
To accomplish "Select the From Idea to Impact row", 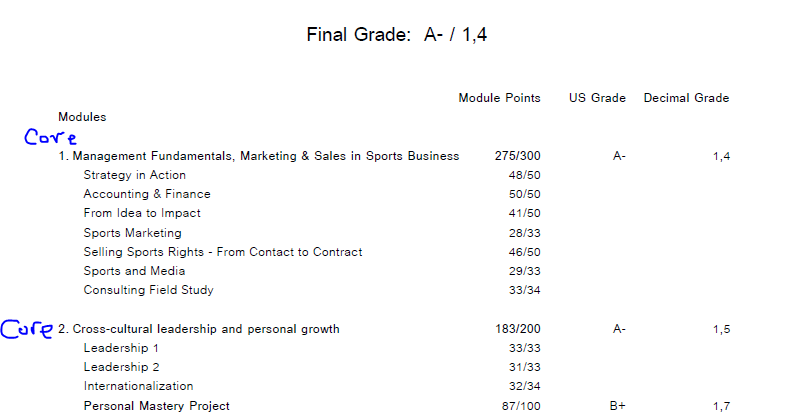I will click(312, 213).
